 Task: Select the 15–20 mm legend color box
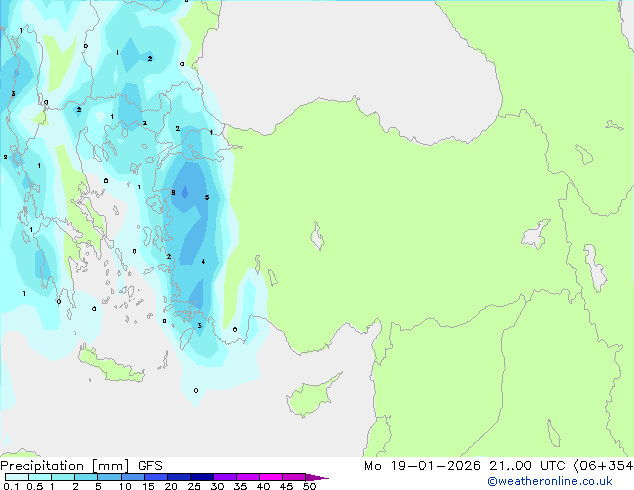155,477
